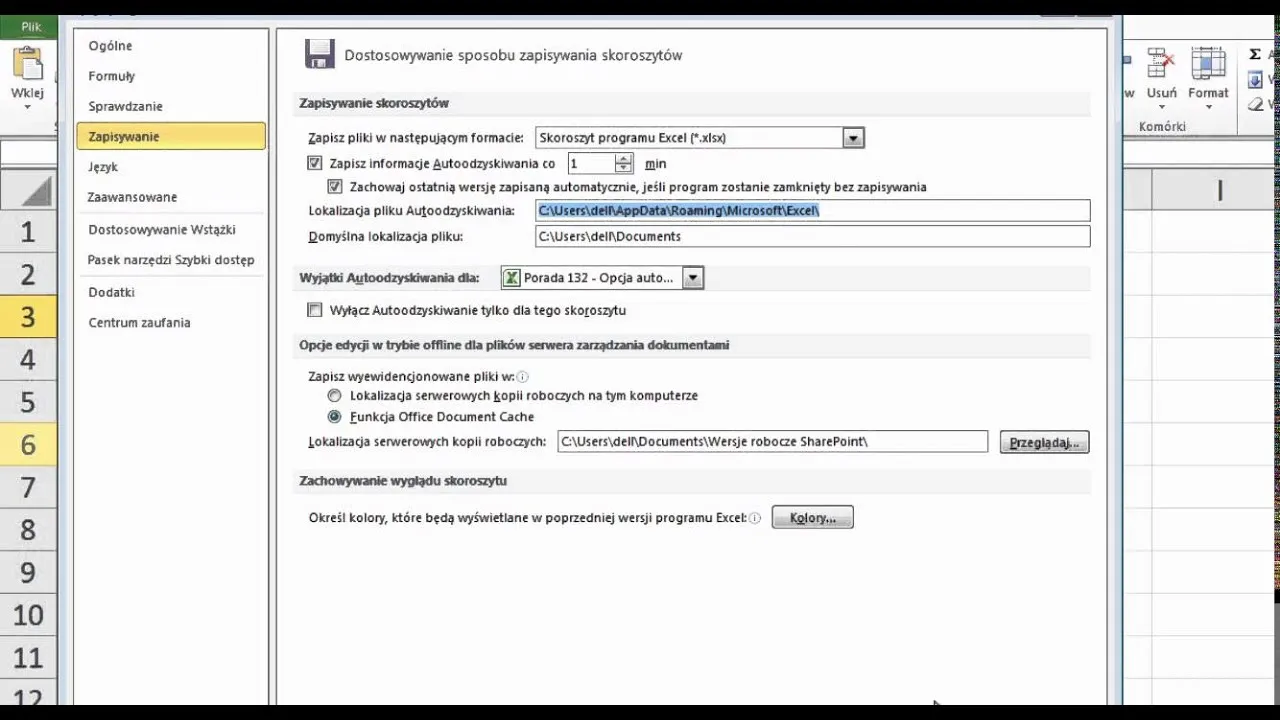Image resolution: width=1280 pixels, height=720 pixels.
Task: Select the Zapisywanie options category
Action: pyautogui.click(x=171, y=136)
